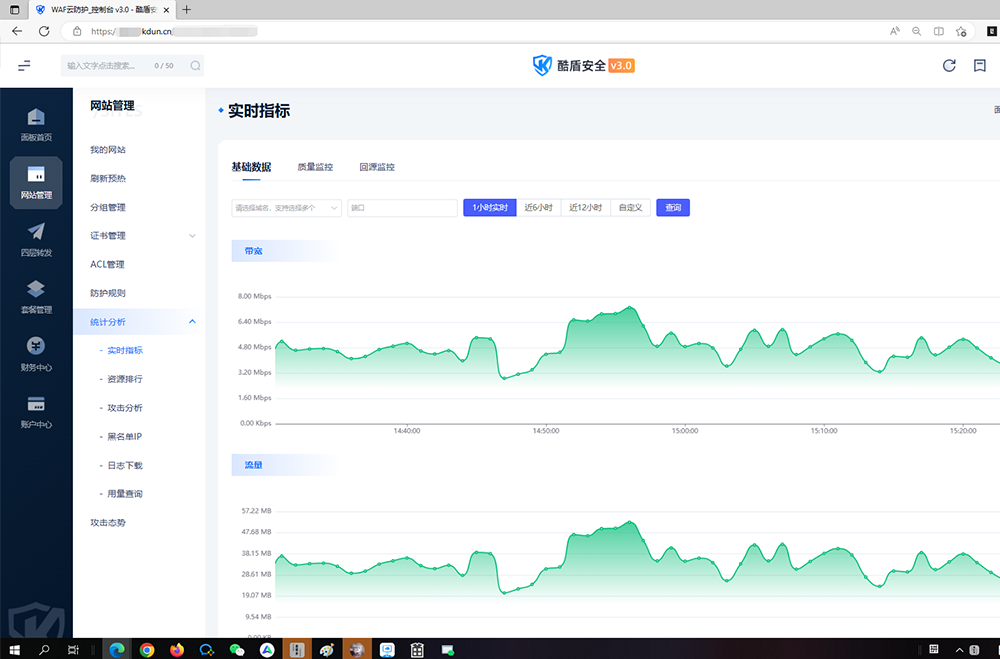Click the 查询 query button
This screenshot has width=1000, height=659.
[x=673, y=208]
